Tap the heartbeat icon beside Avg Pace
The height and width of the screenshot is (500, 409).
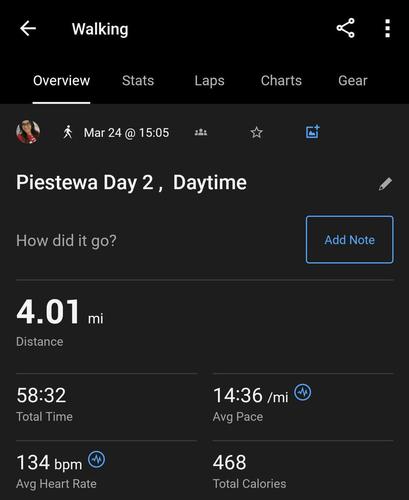303,392
